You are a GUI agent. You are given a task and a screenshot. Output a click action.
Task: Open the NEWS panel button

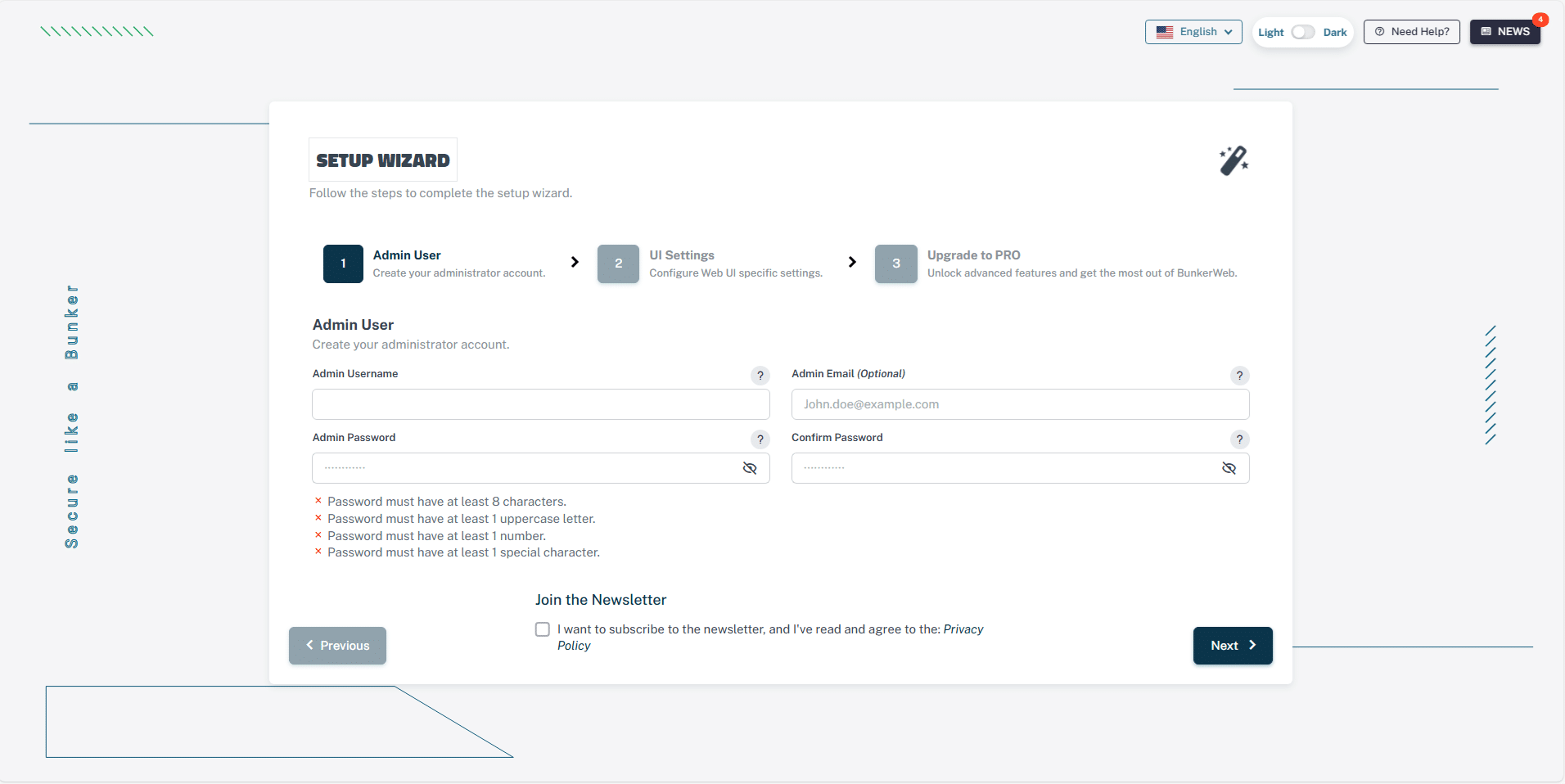pyautogui.click(x=1504, y=32)
